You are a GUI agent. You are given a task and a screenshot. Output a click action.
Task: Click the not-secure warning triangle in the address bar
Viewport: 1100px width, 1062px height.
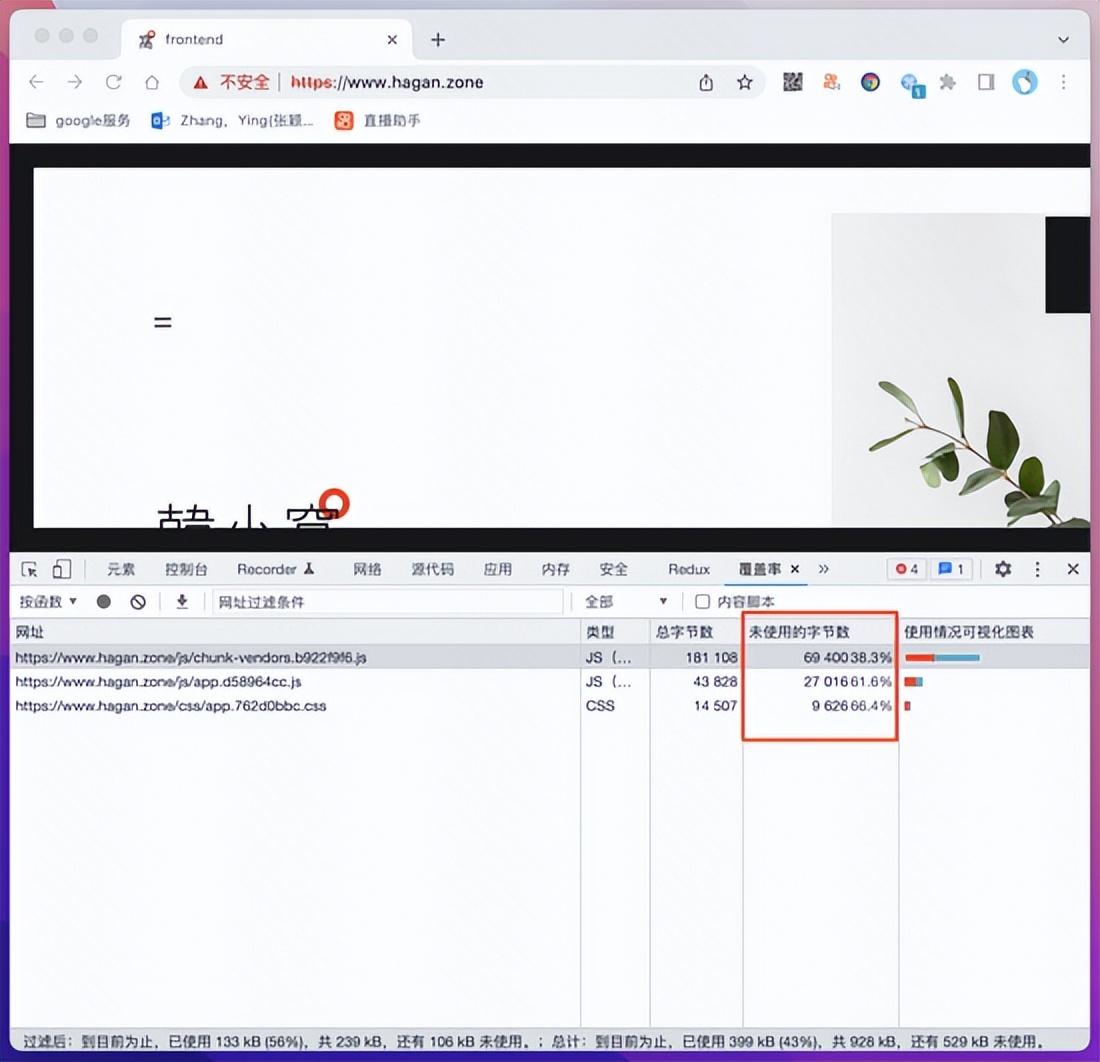201,83
